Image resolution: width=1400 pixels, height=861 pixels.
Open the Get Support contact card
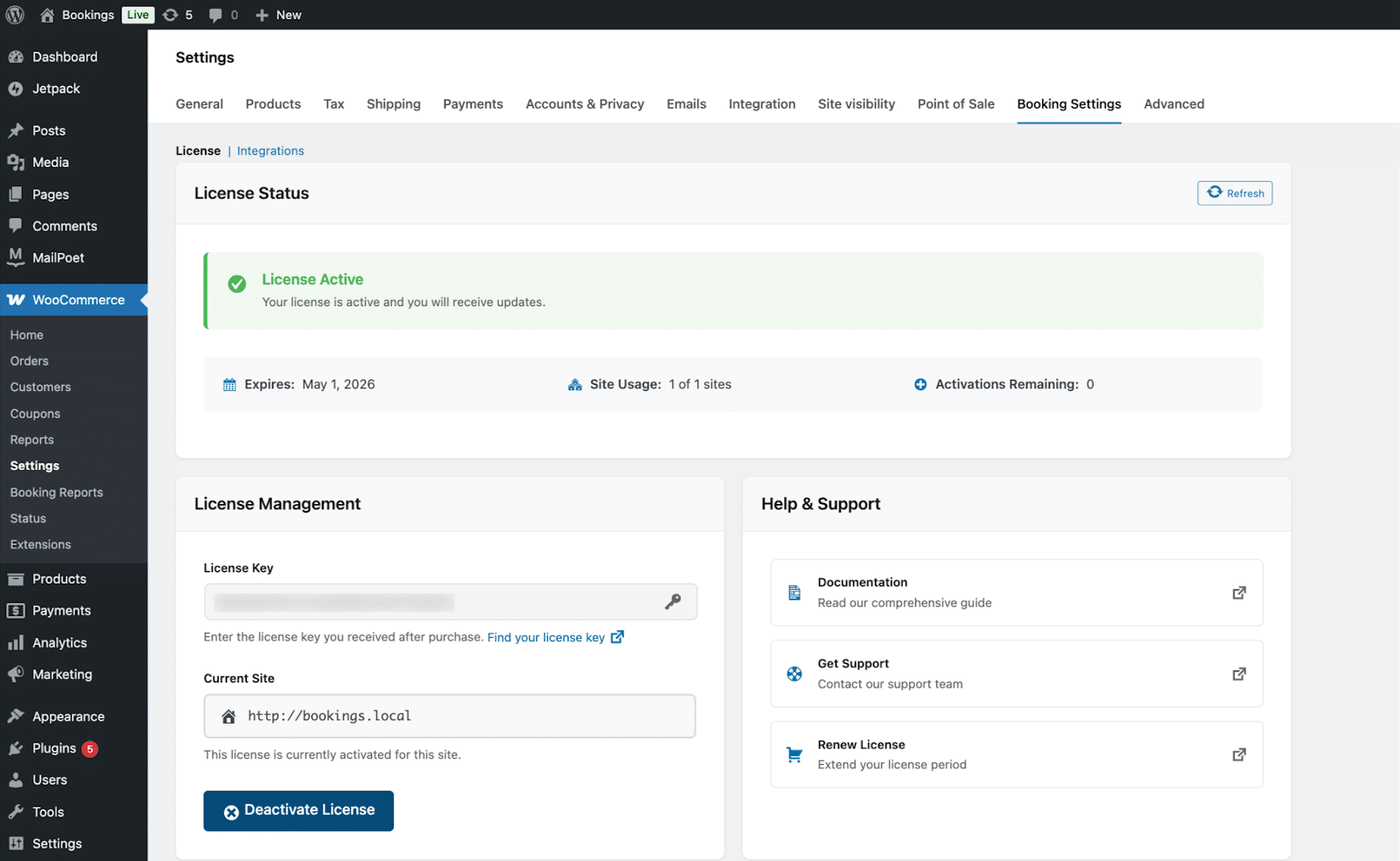point(1017,674)
